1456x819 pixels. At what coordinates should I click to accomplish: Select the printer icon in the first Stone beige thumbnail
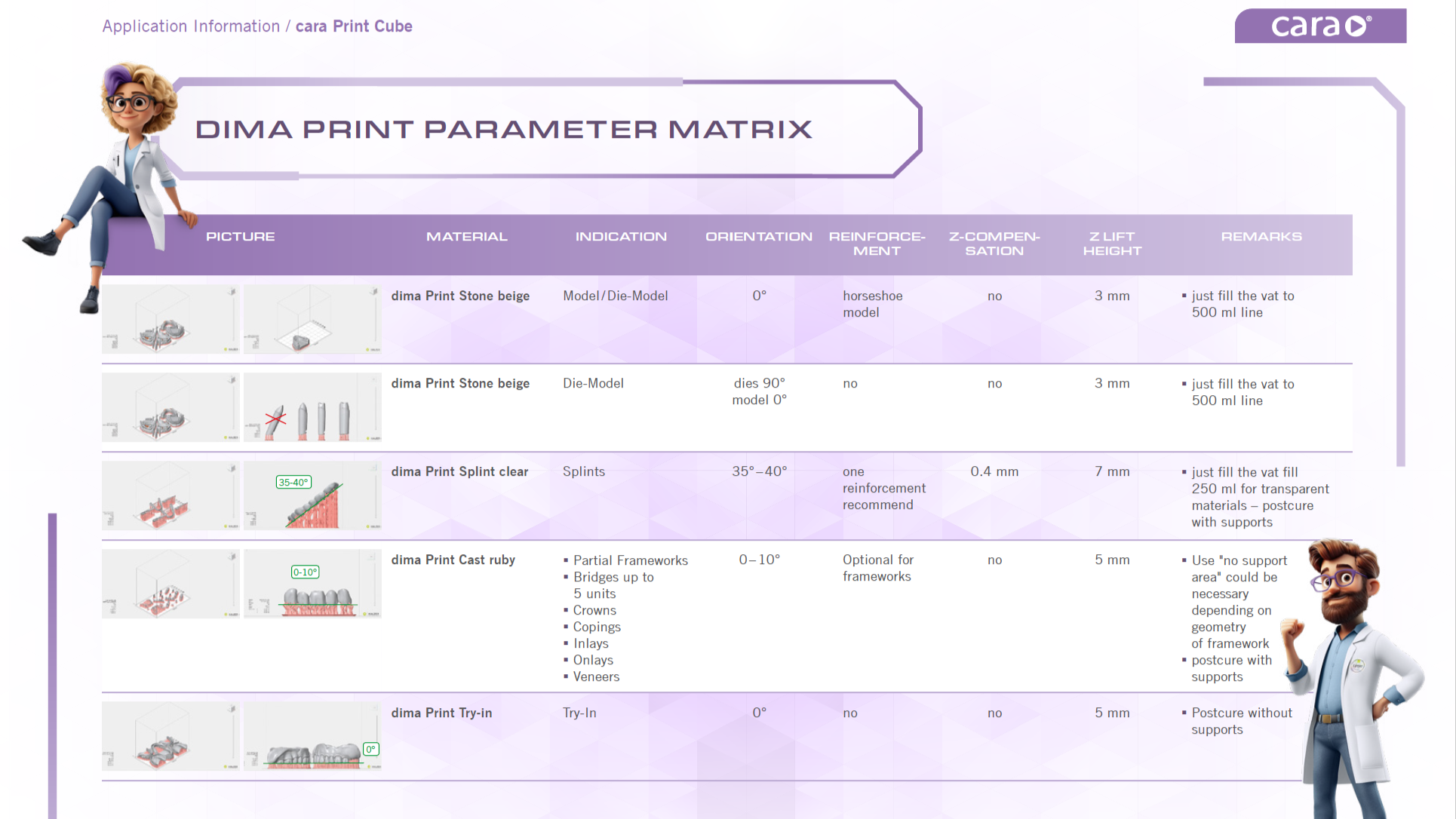[232, 292]
